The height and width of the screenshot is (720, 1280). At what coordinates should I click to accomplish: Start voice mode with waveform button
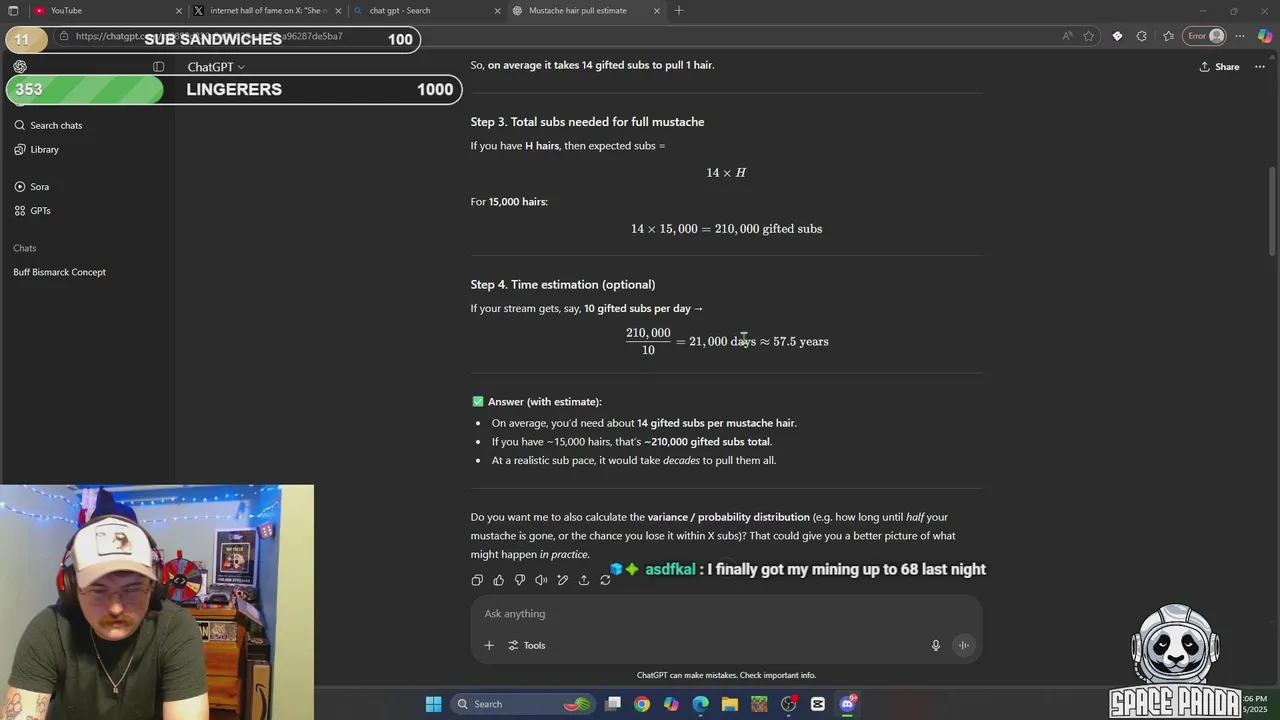[x=964, y=645]
